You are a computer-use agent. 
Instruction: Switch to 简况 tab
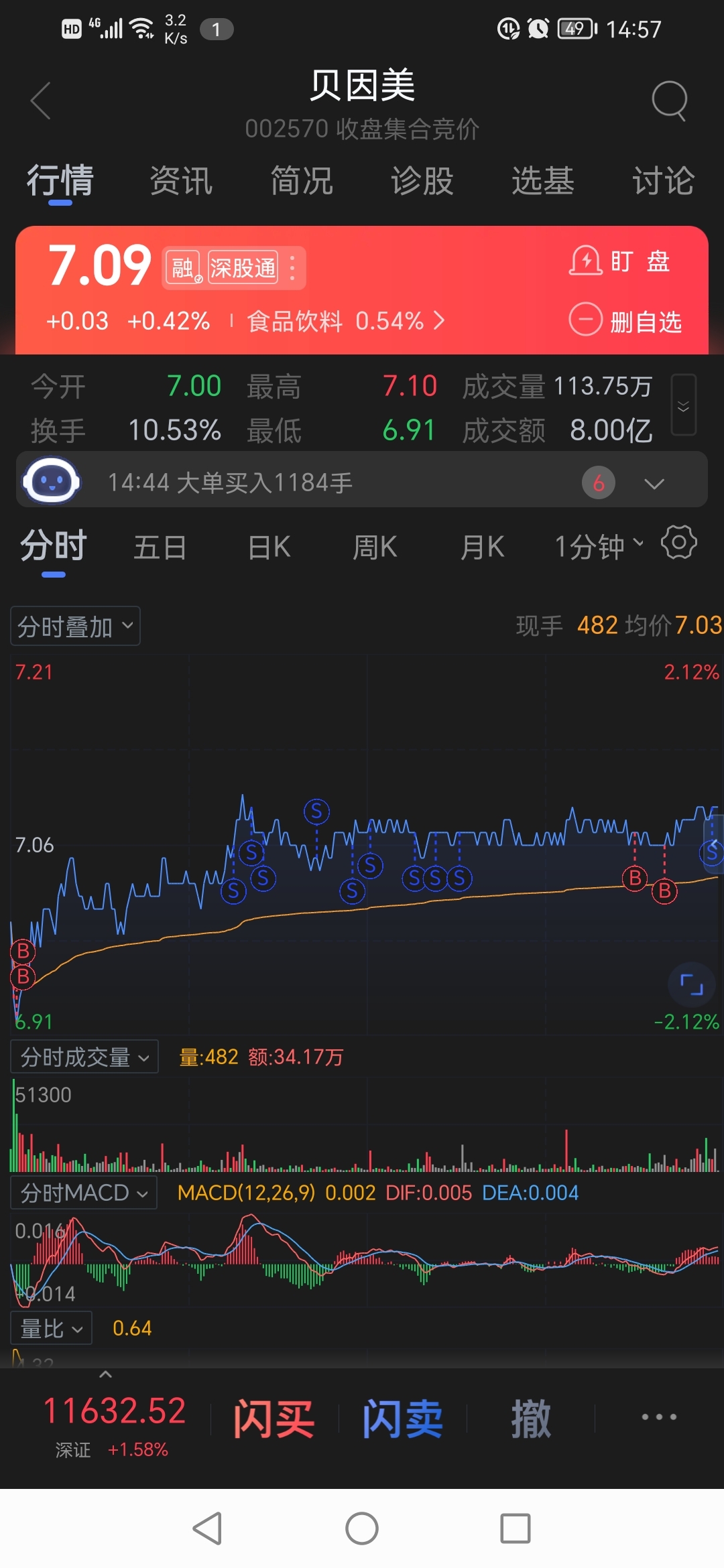[x=302, y=181]
